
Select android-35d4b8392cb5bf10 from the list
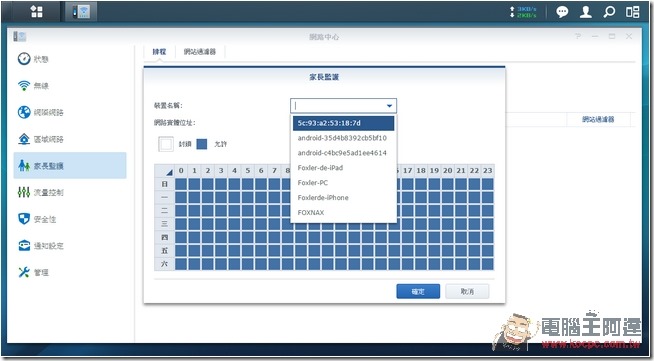tap(342, 138)
